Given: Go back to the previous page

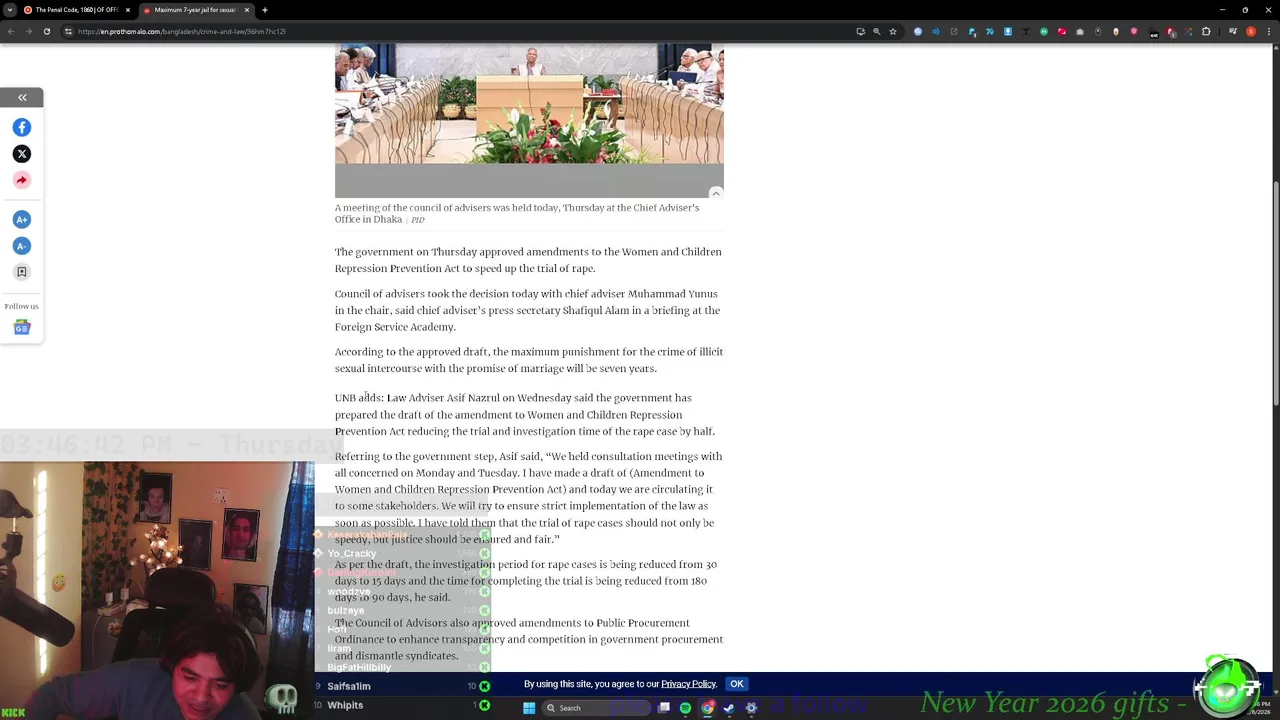Looking at the screenshot, I should (10, 31).
